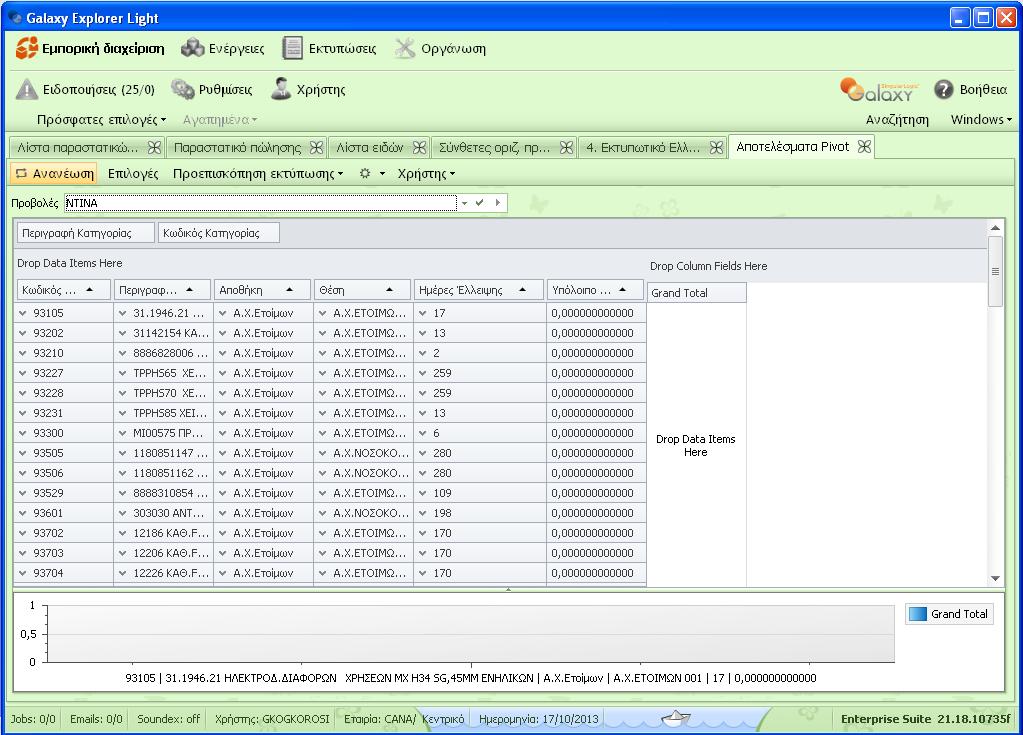Click the Βοήθεια question mark icon

coord(943,89)
